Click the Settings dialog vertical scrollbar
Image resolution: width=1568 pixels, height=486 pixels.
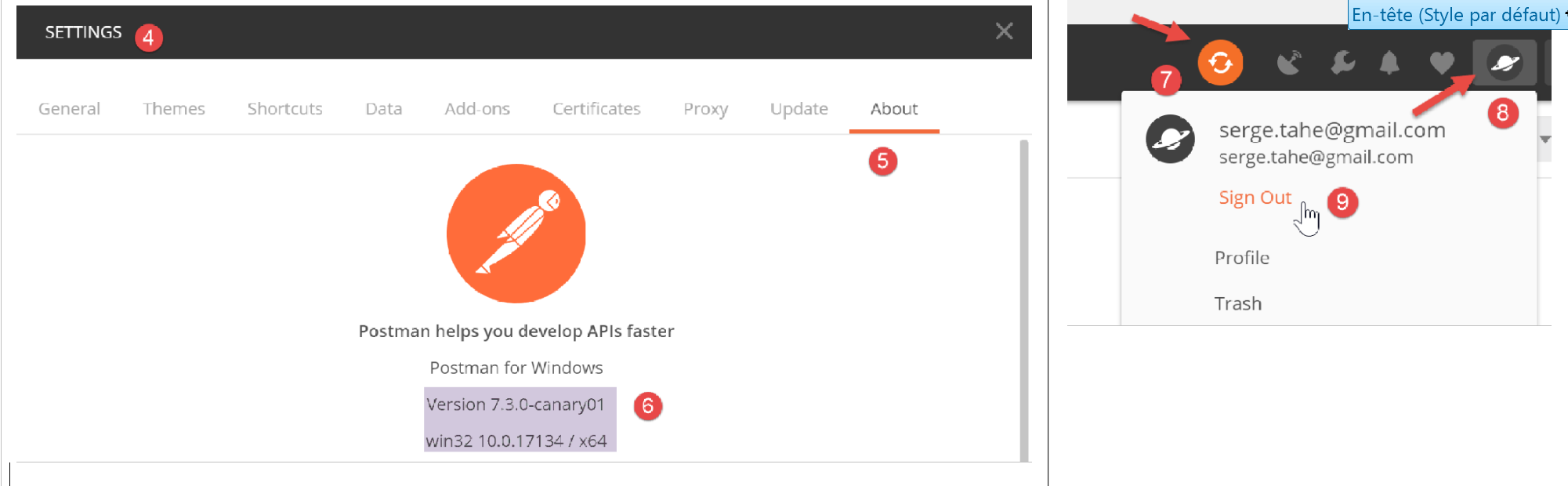[1023, 298]
